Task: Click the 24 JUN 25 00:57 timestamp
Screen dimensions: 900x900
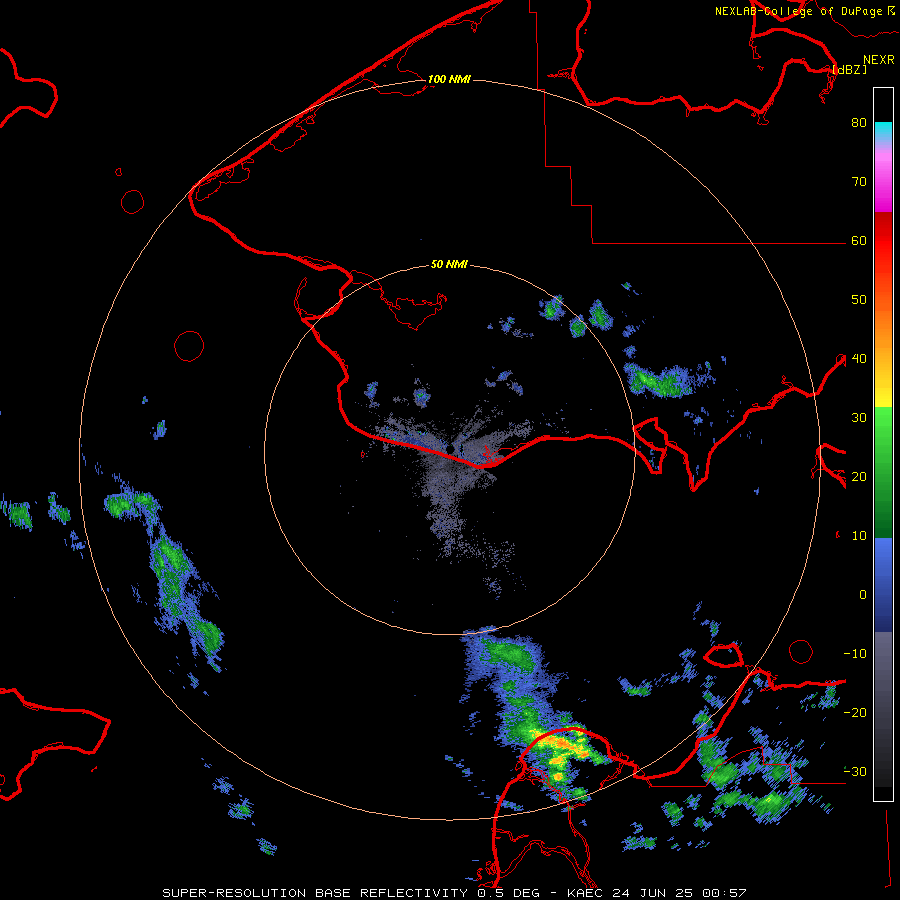Action: tap(679, 893)
